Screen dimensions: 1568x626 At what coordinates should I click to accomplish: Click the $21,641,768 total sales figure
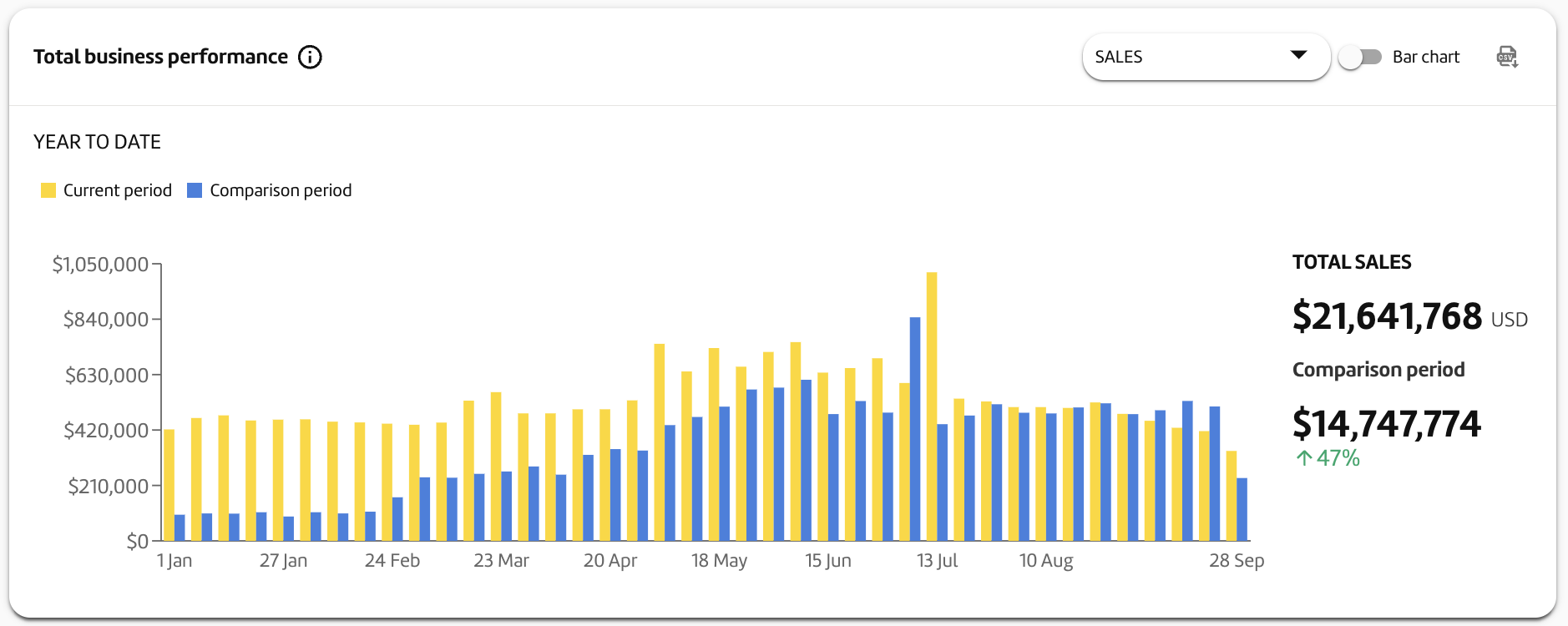coord(1387,317)
